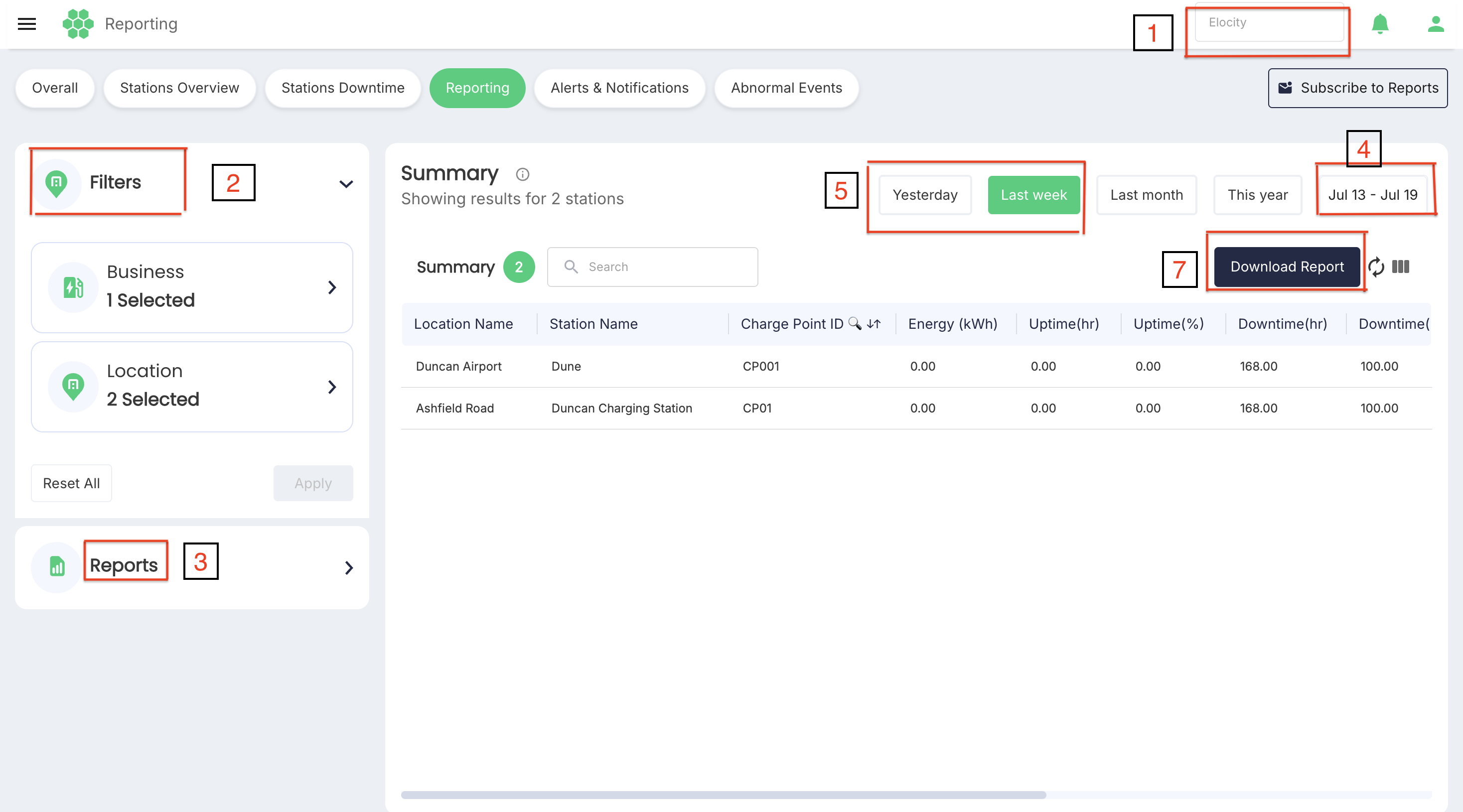1463x812 pixels.
Task: Click the Dune station name cell
Action: [566, 366]
